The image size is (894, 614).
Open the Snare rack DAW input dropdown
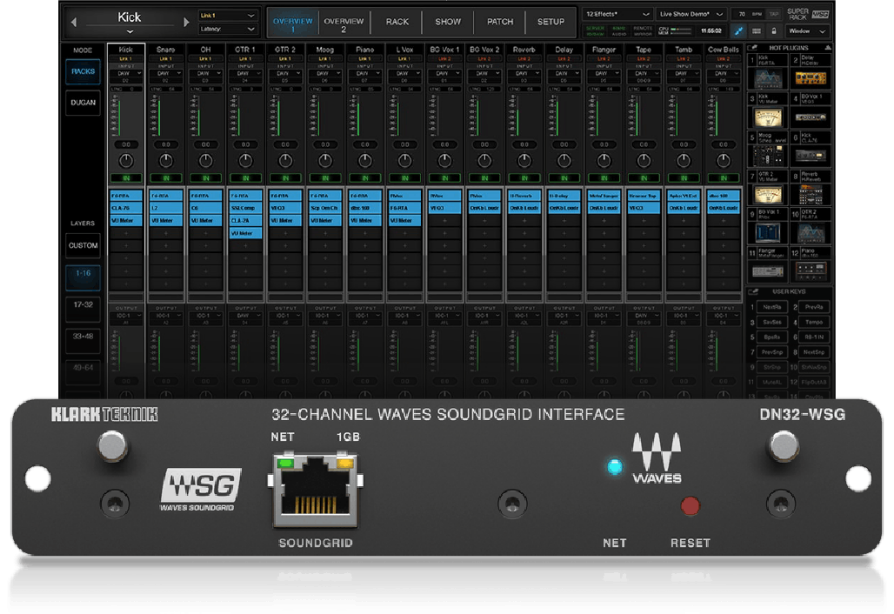[x=166, y=74]
